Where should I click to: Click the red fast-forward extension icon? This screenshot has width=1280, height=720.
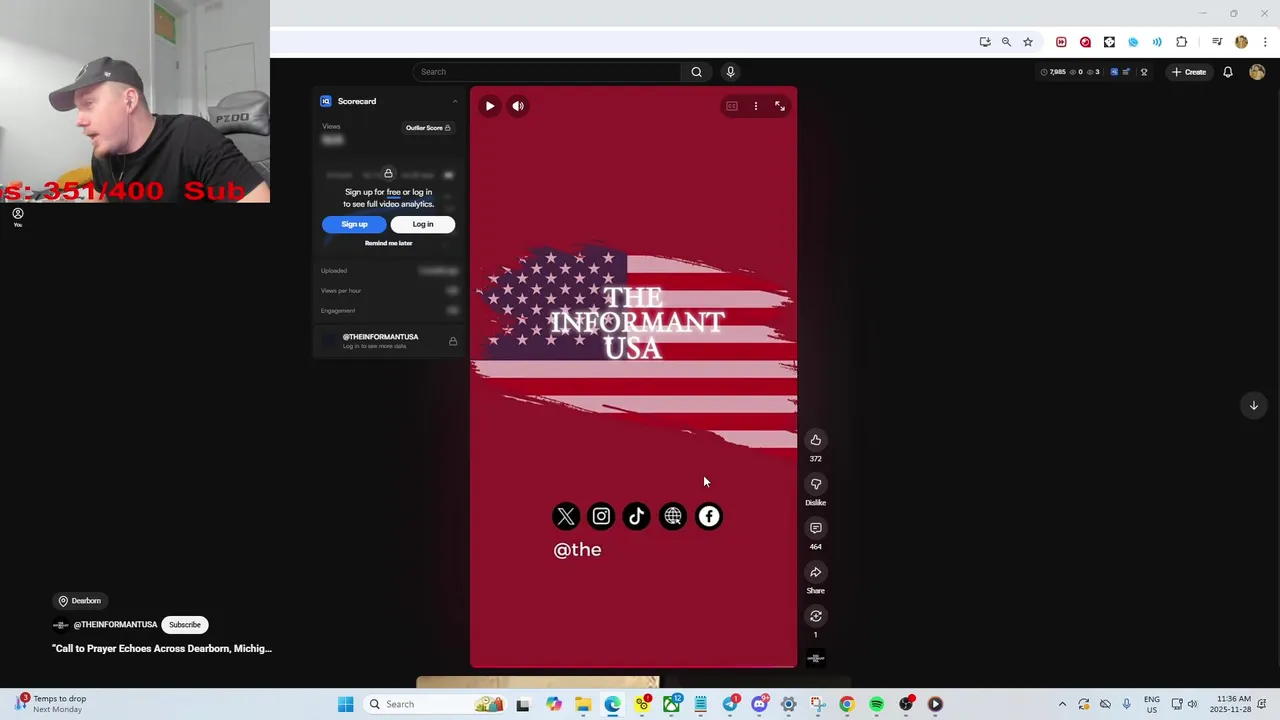tap(1061, 42)
